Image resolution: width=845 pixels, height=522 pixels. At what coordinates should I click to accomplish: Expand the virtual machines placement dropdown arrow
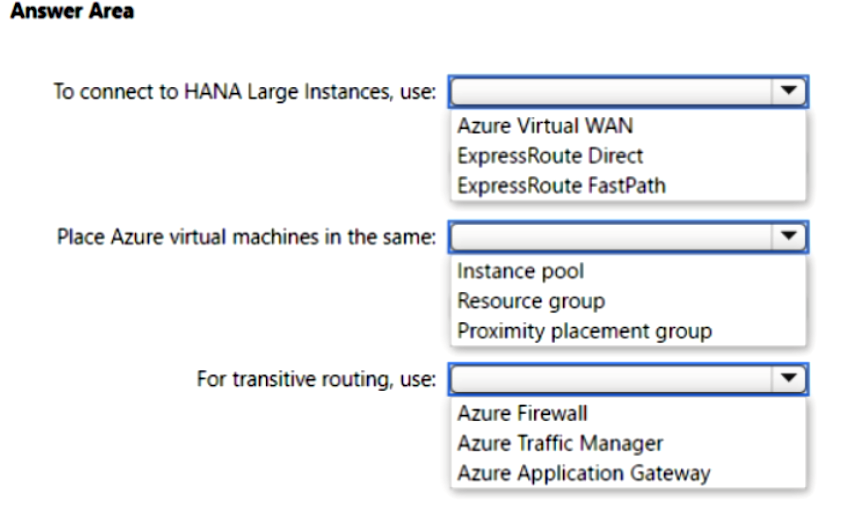click(788, 236)
